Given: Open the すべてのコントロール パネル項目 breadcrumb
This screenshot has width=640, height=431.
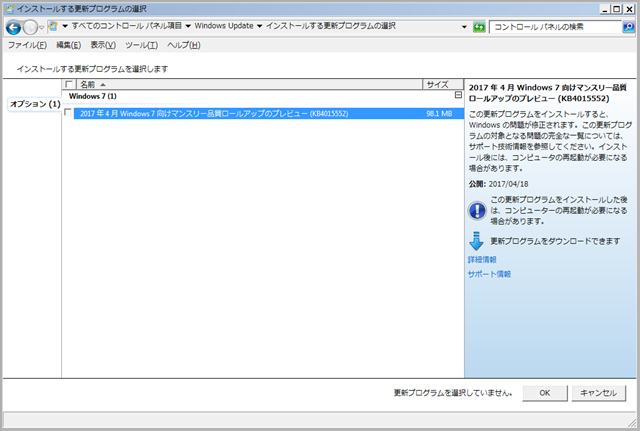Looking at the screenshot, I should click(127, 26).
